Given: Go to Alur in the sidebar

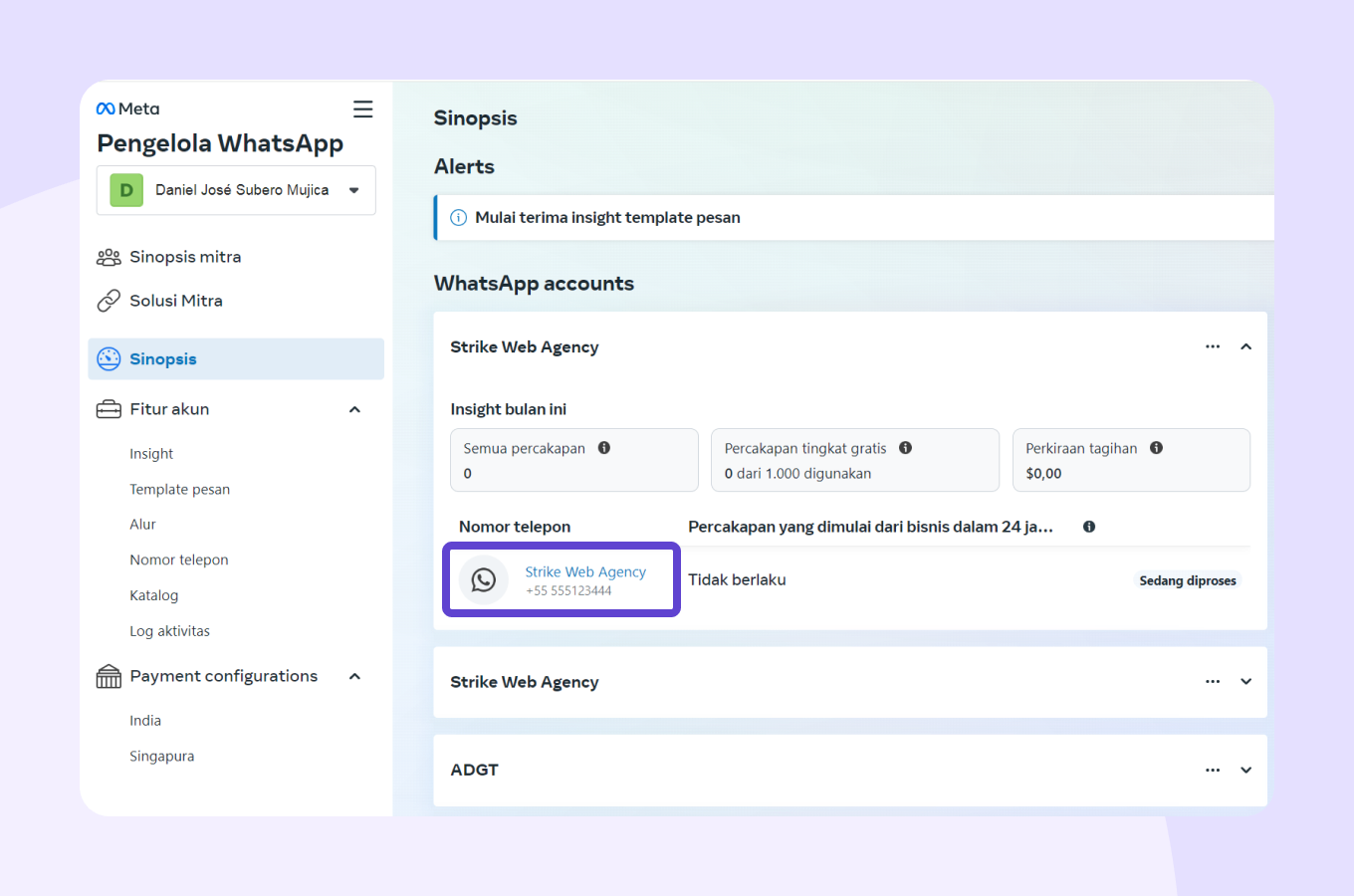Looking at the screenshot, I should [x=142, y=525].
